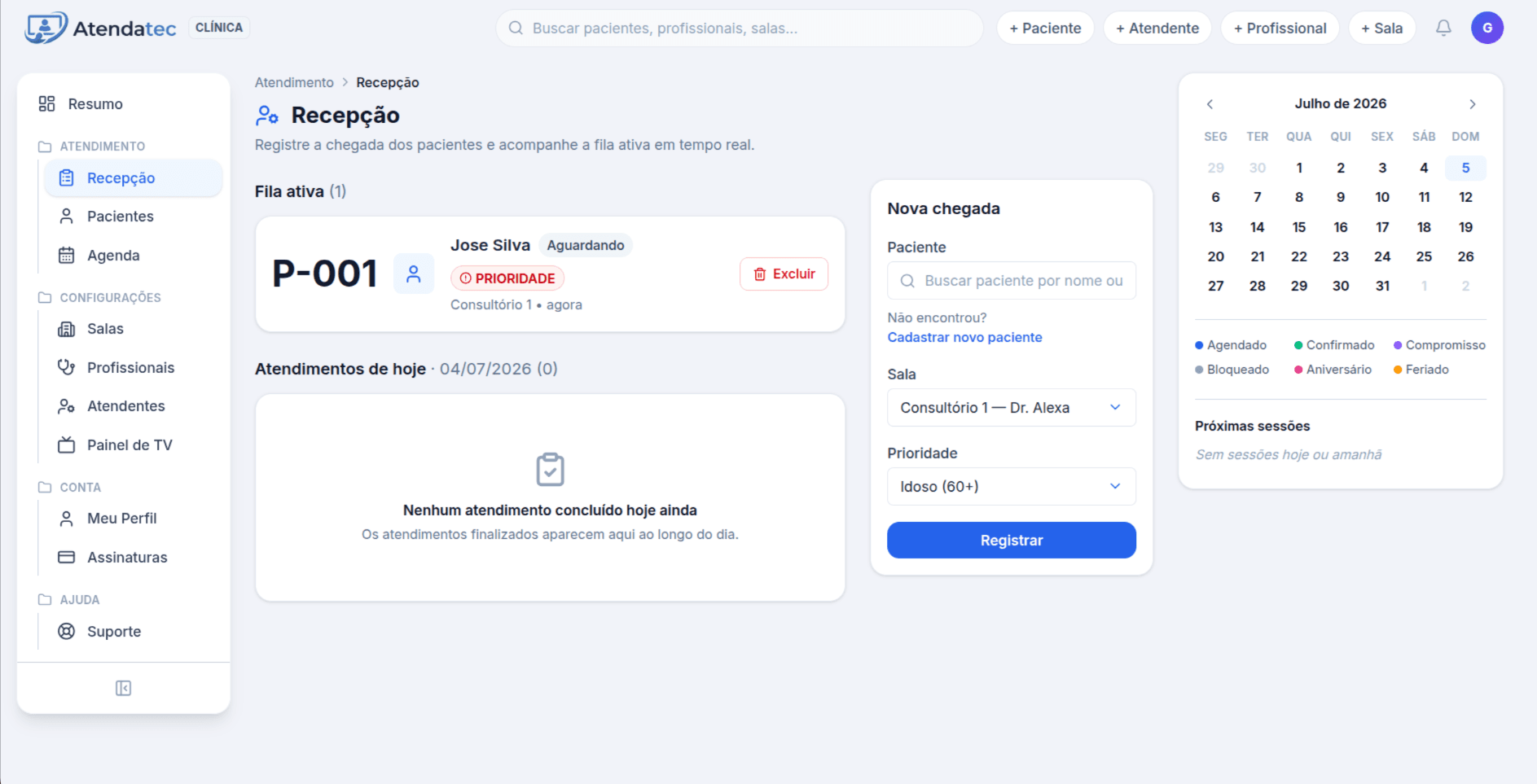
Task: Open the user avatar G menu
Action: pyautogui.click(x=1486, y=28)
